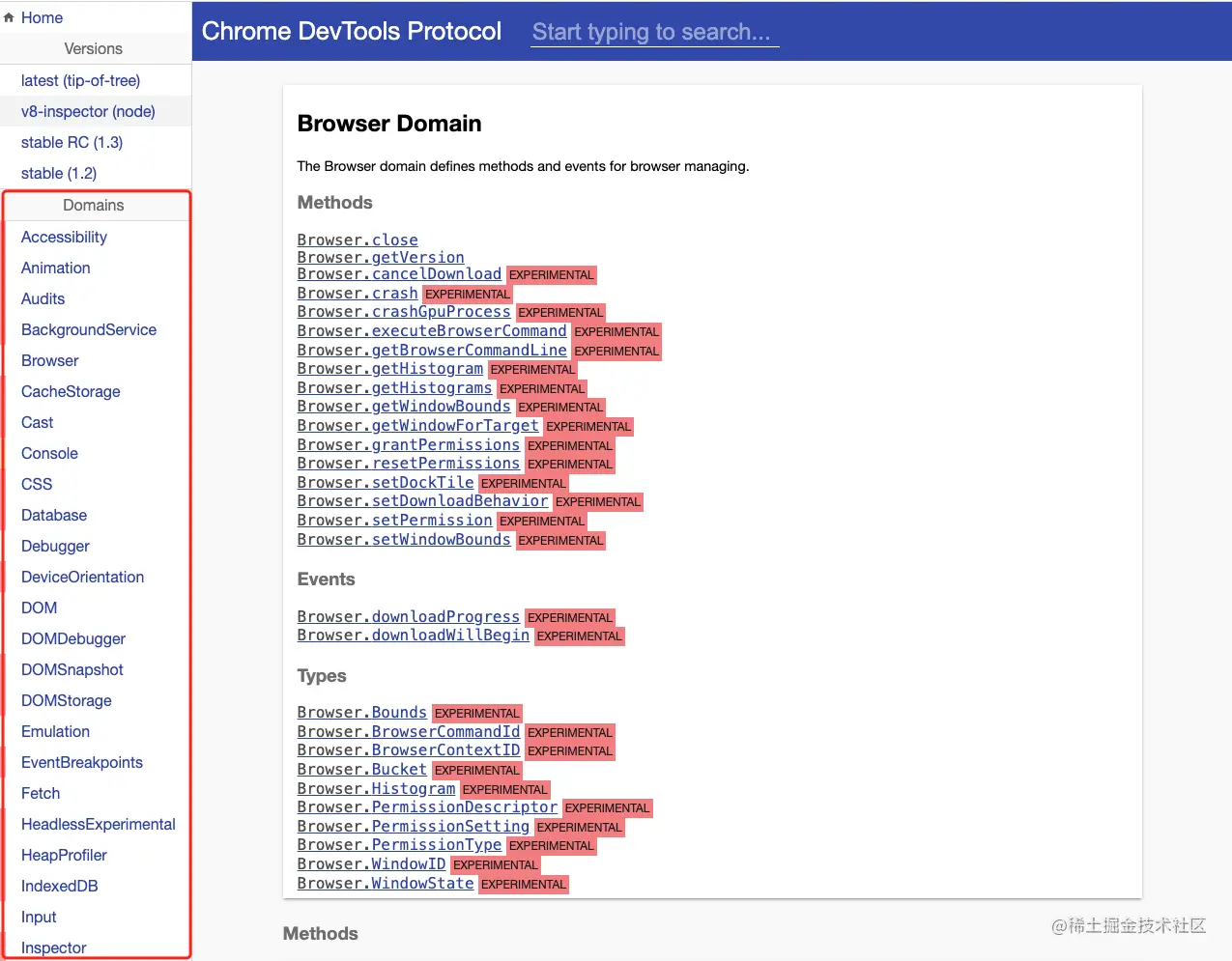Go to Browser.PermissionSetting type
This screenshot has width=1232, height=961.
pos(414,826)
